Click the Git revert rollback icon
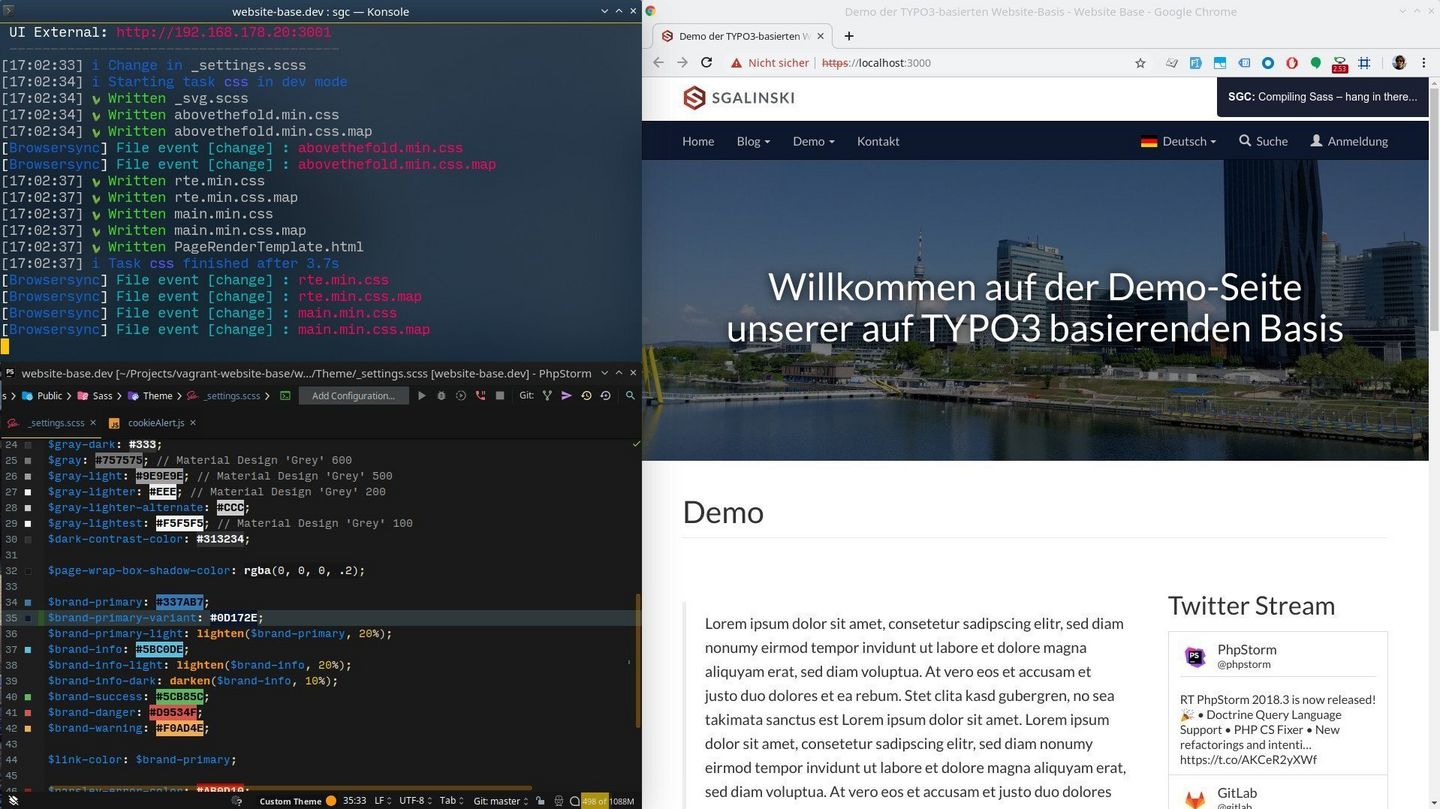Viewport: 1440px width, 809px height. (605, 395)
